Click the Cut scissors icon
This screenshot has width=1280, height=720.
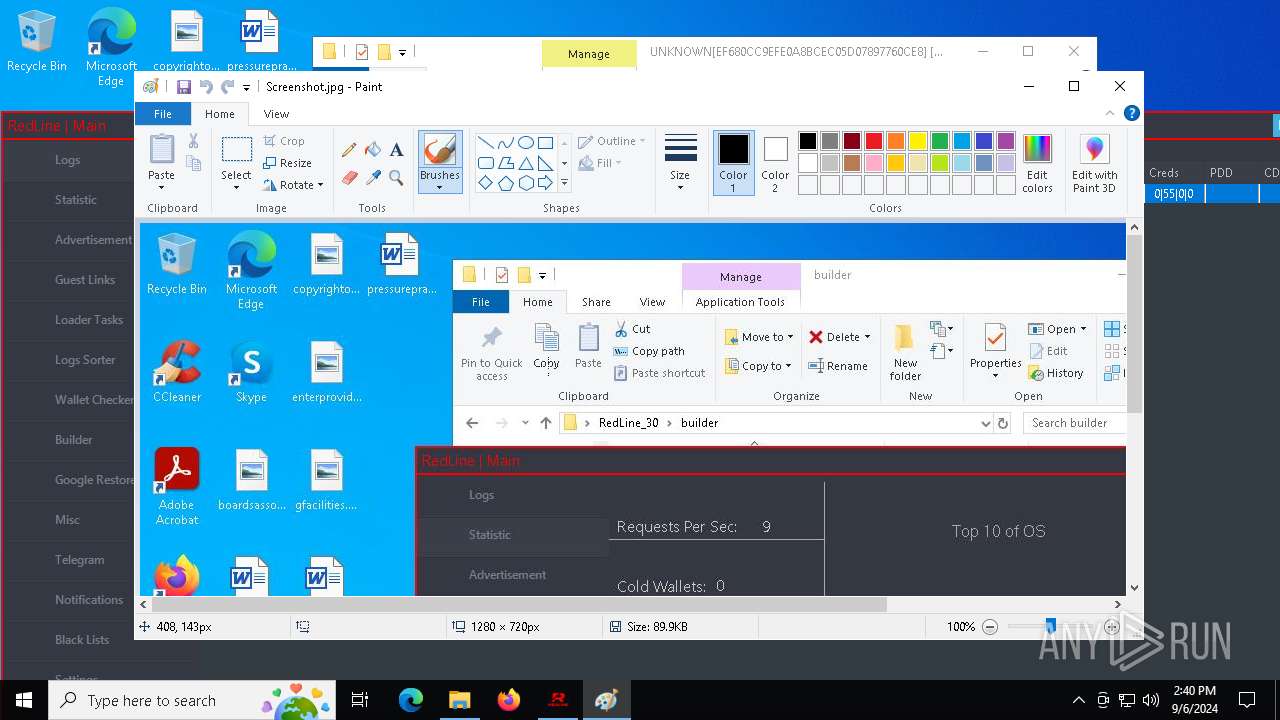click(193, 142)
